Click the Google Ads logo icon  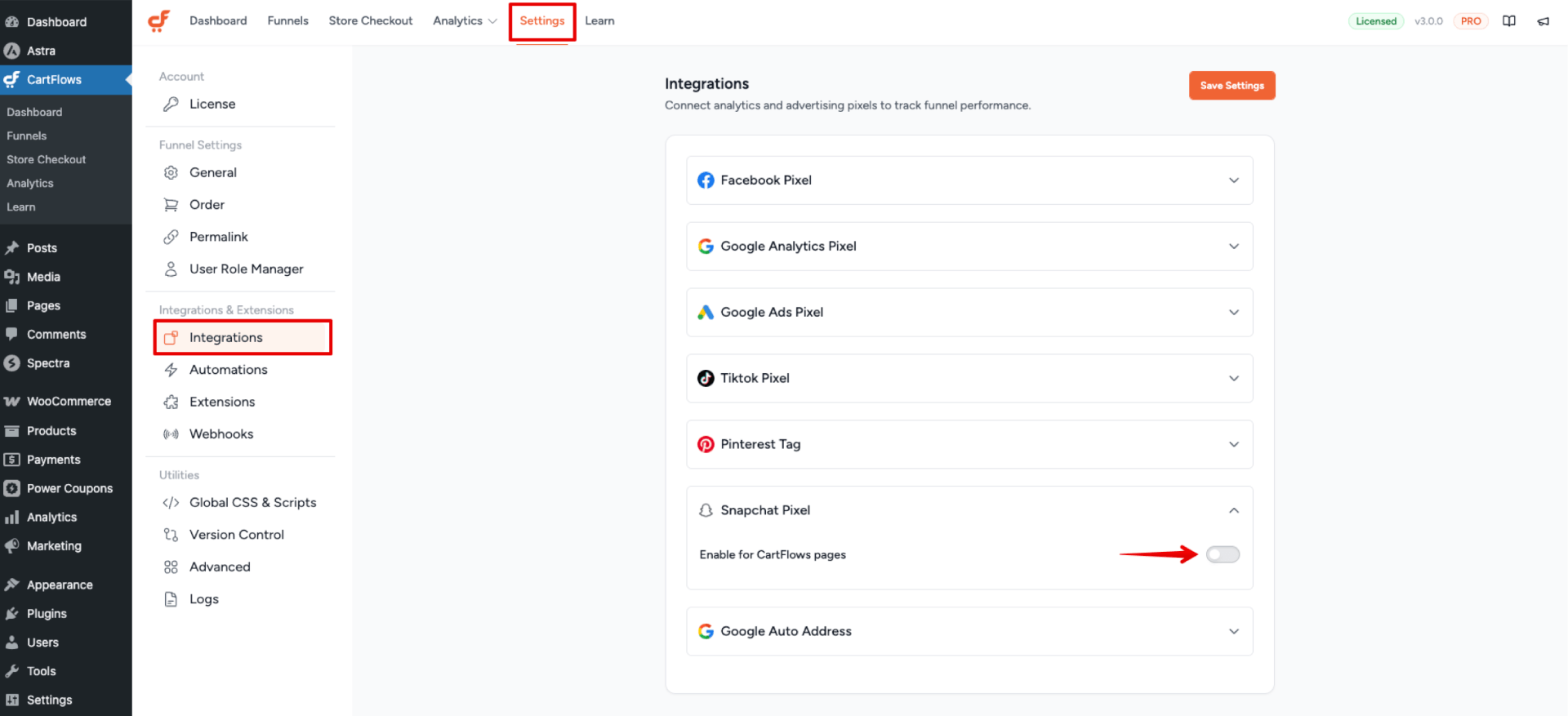tap(706, 312)
